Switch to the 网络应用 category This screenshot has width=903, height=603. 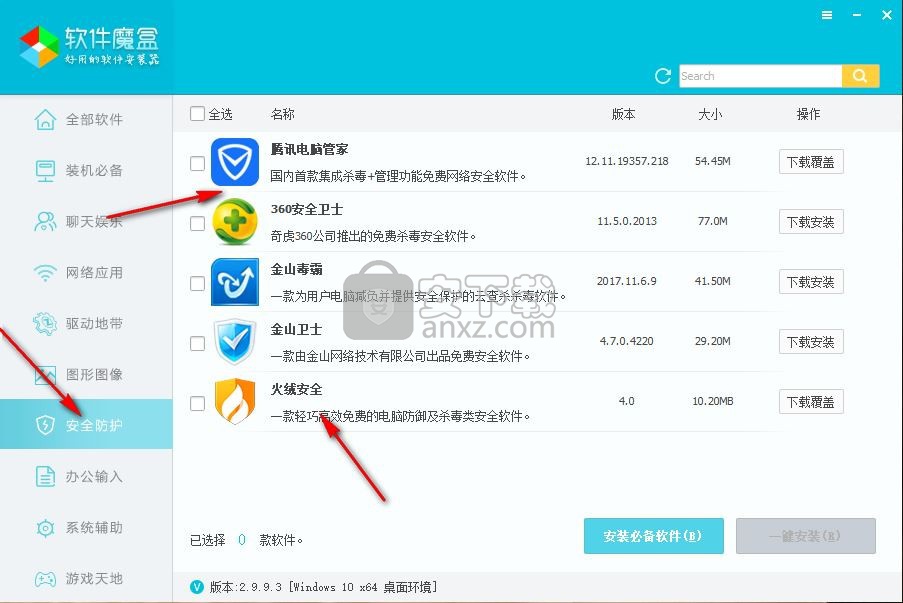click(x=86, y=272)
